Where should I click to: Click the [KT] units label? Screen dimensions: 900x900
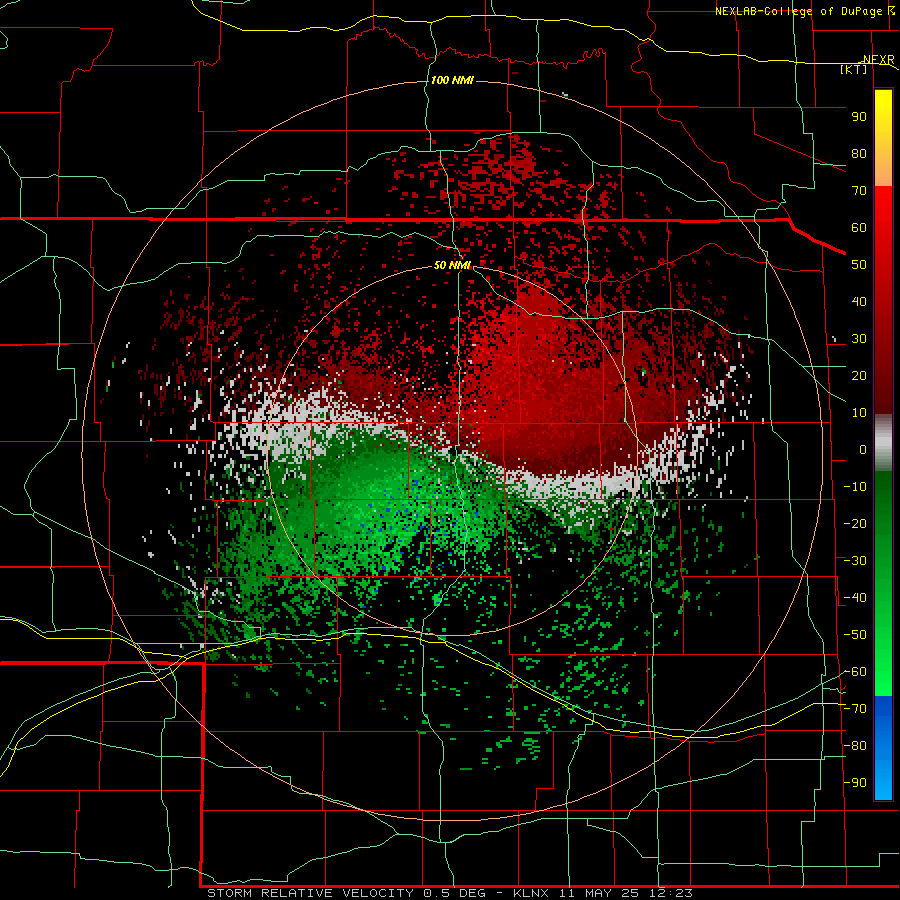coord(854,69)
